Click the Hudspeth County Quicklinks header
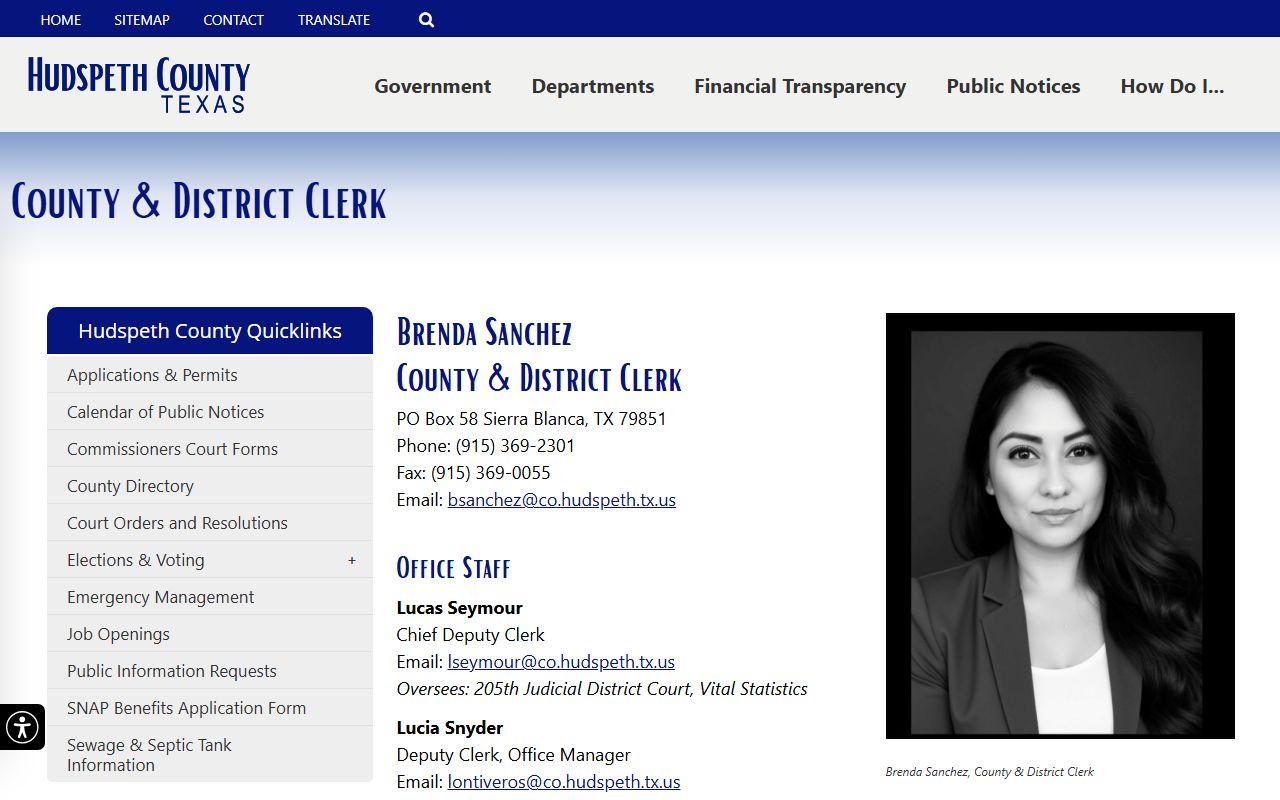The image size is (1280, 800). coord(210,331)
